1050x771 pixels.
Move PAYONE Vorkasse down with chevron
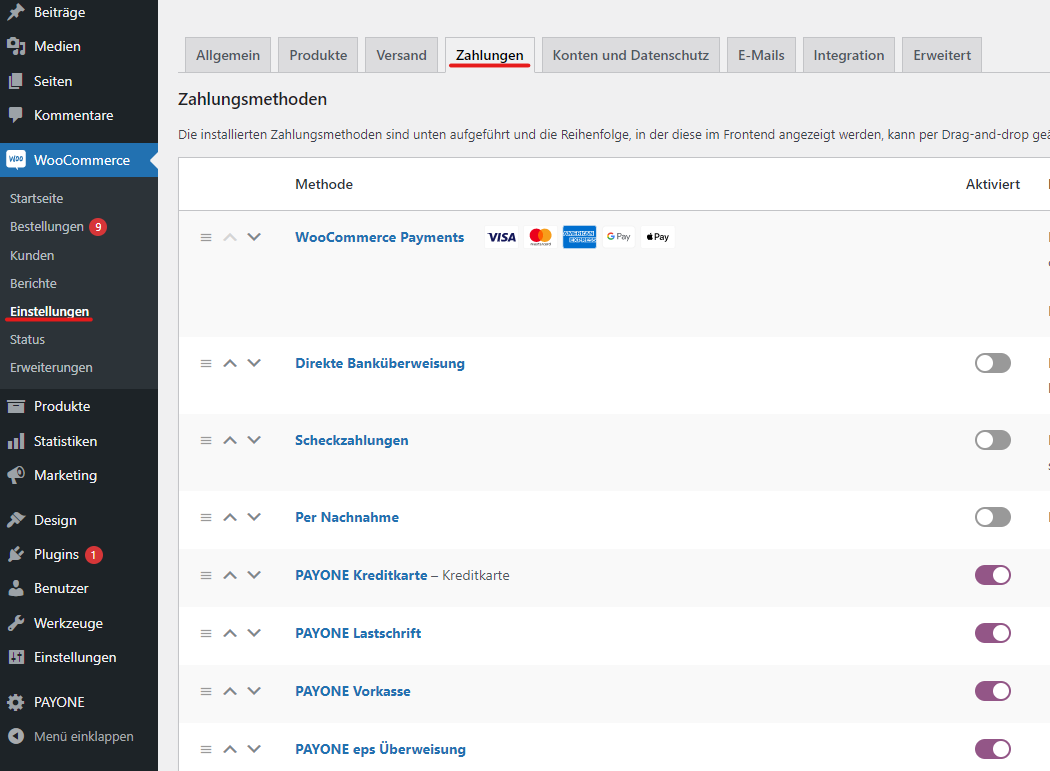(254, 691)
